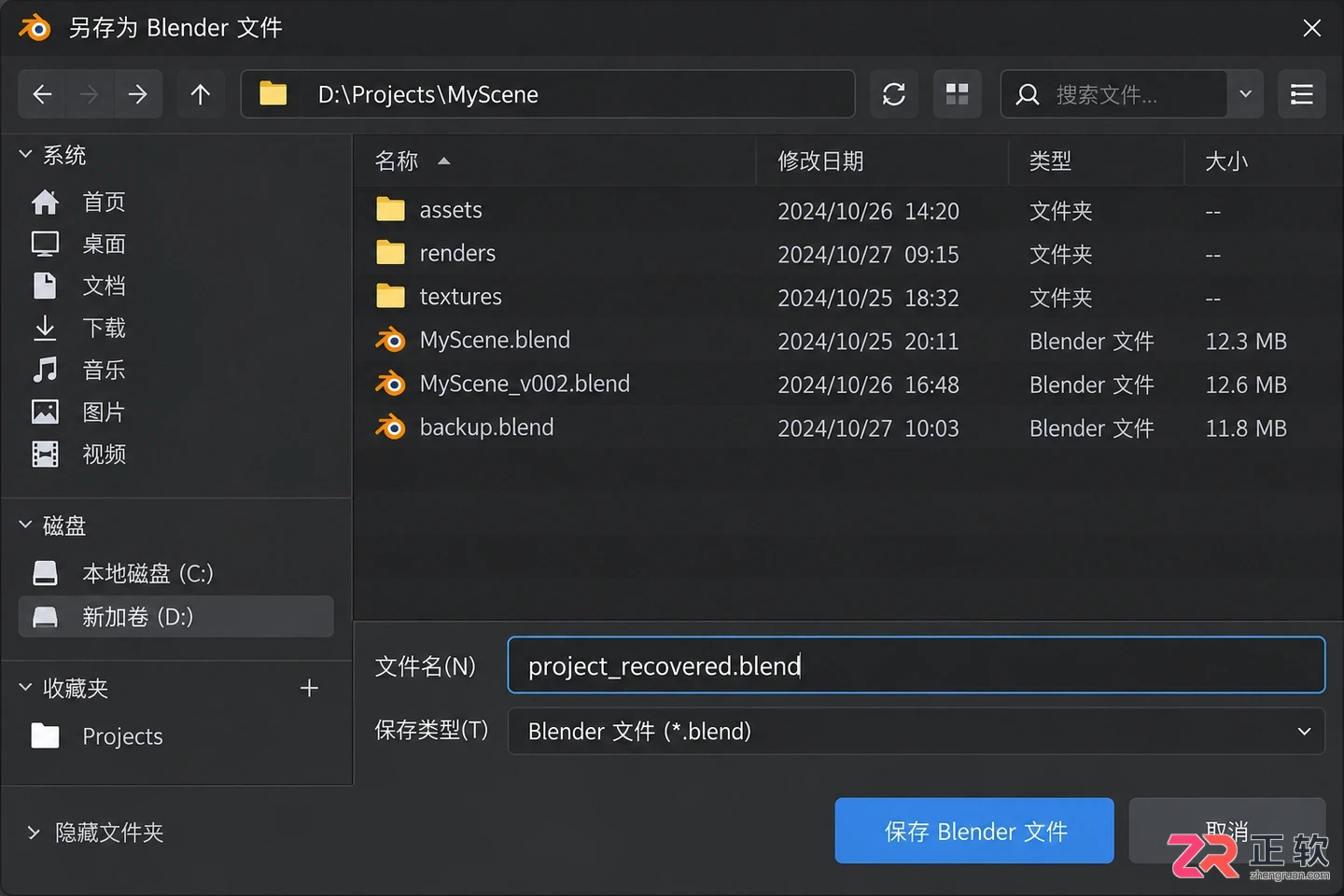Select 新加卷 (D:) drive
The image size is (1344, 896).
click(176, 617)
